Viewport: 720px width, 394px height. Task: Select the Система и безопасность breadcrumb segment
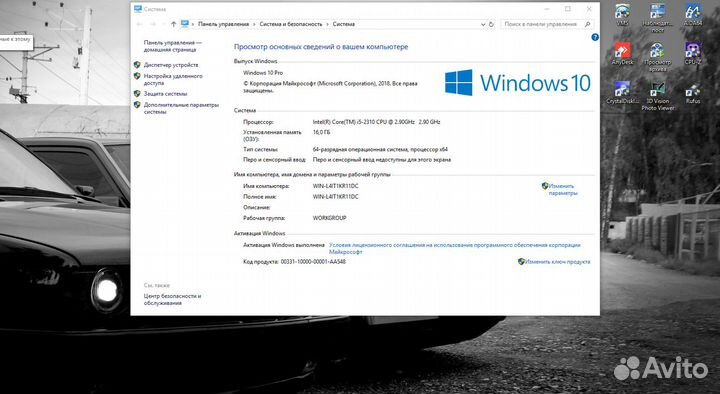tap(291, 24)
